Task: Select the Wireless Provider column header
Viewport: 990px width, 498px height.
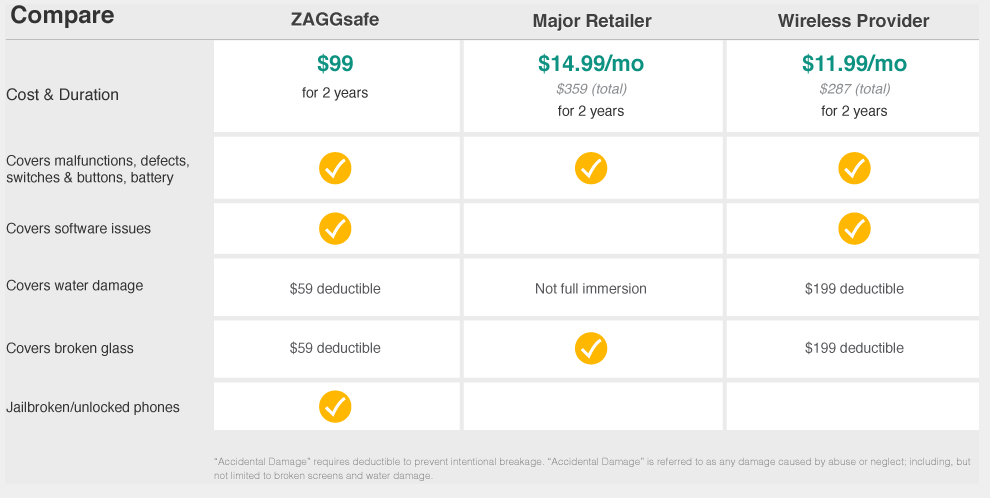Action: (x=854, y=21)
